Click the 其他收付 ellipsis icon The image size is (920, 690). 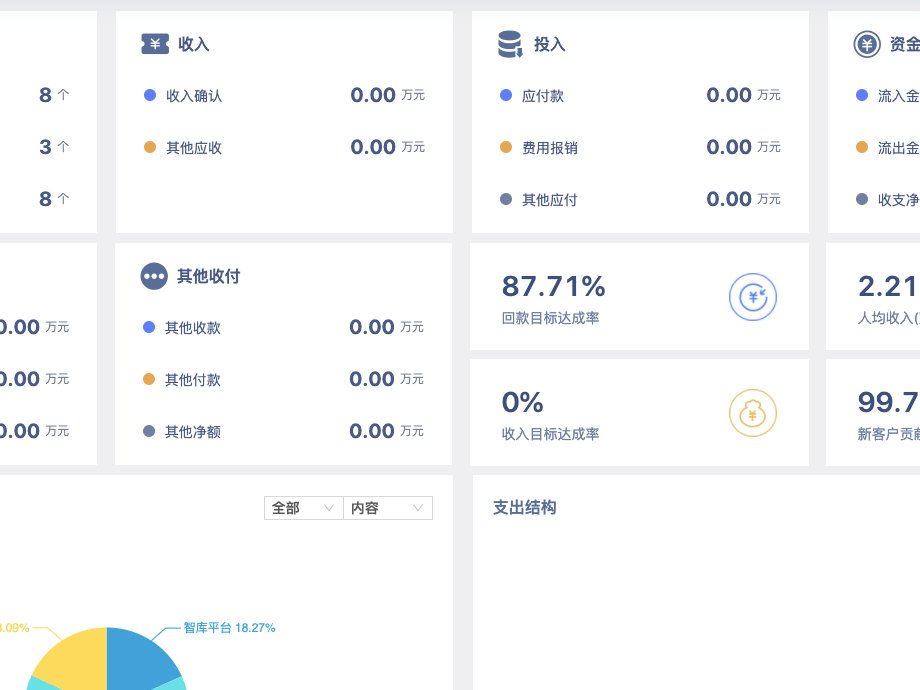pyautogui.click(x=154, y=276)
